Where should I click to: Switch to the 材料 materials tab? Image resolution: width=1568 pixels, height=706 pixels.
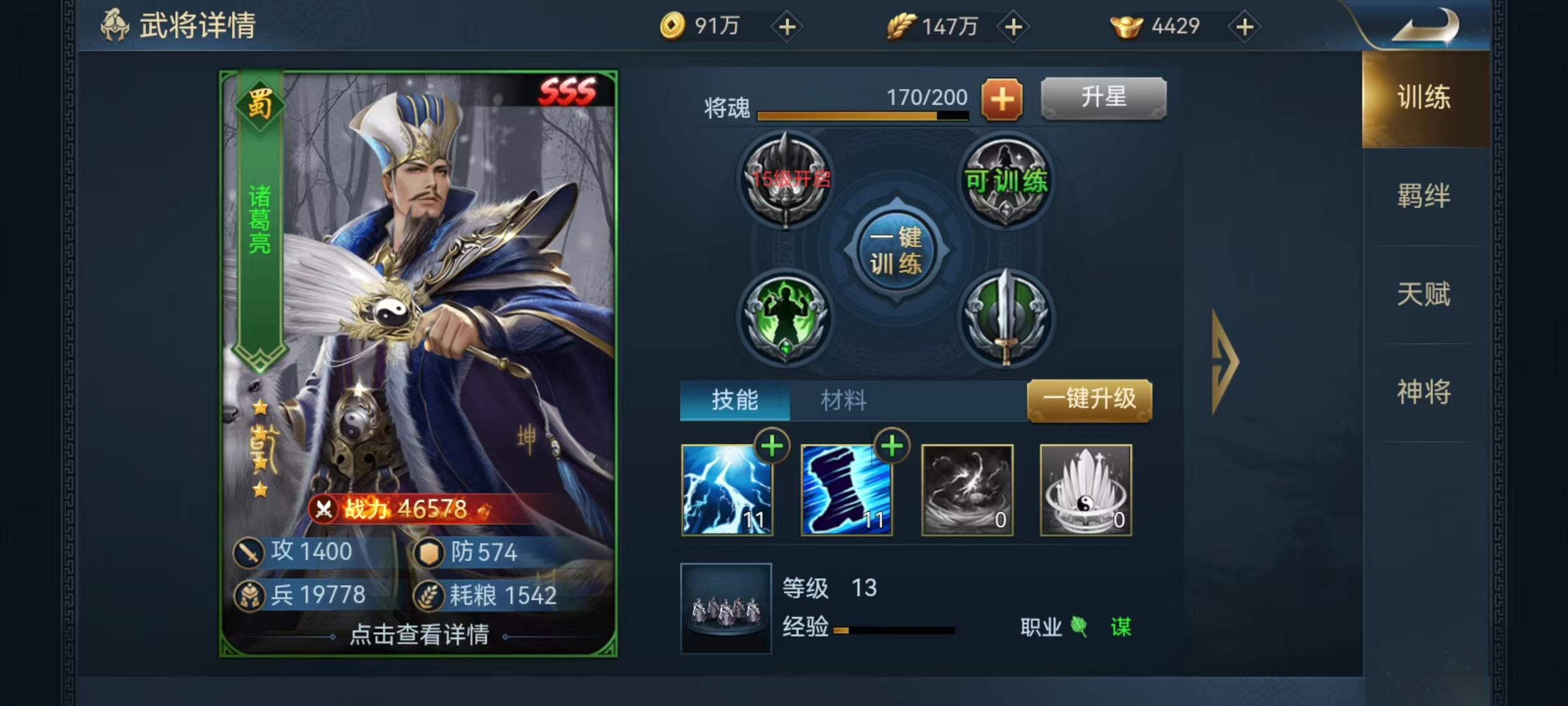point(843,399)
